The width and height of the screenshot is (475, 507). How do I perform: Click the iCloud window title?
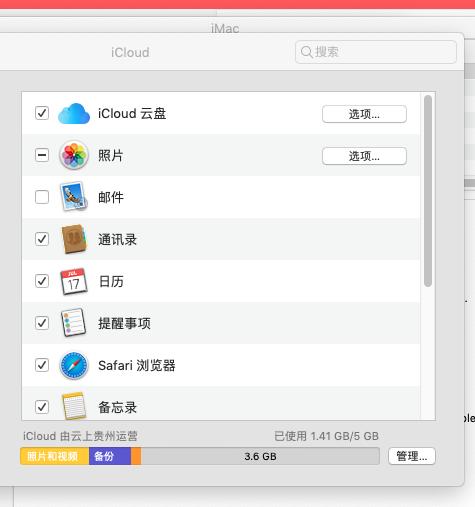tap(130, 52)
